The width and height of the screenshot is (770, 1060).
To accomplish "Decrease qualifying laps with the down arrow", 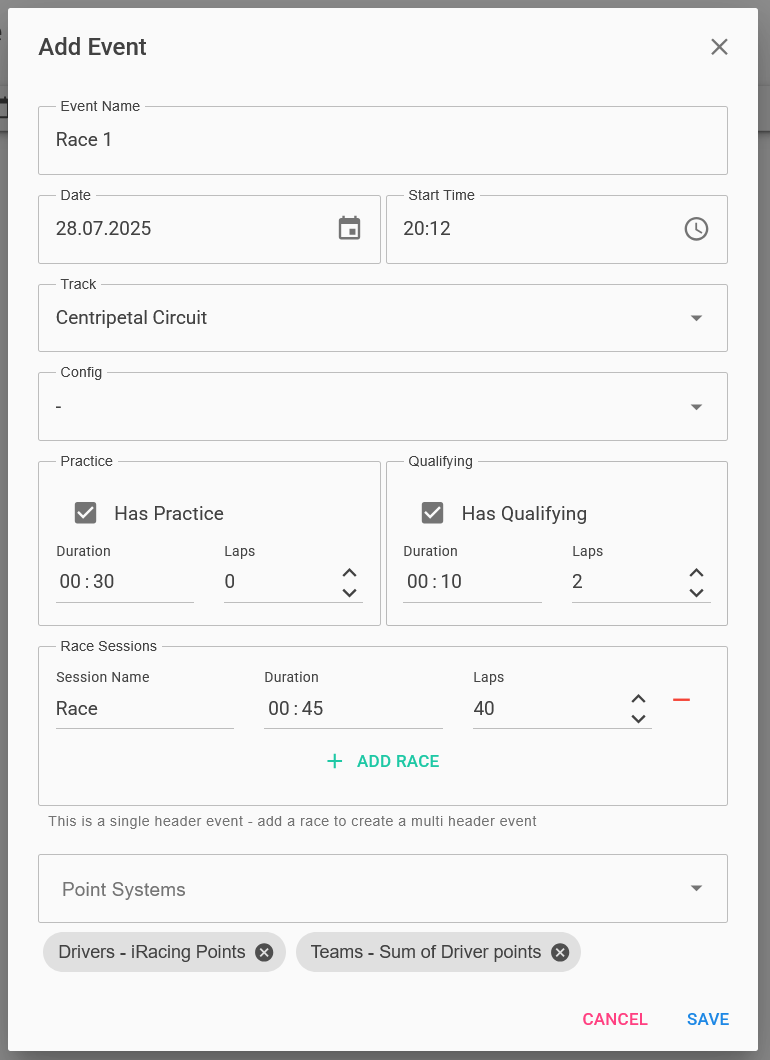I will coord(696,593).
